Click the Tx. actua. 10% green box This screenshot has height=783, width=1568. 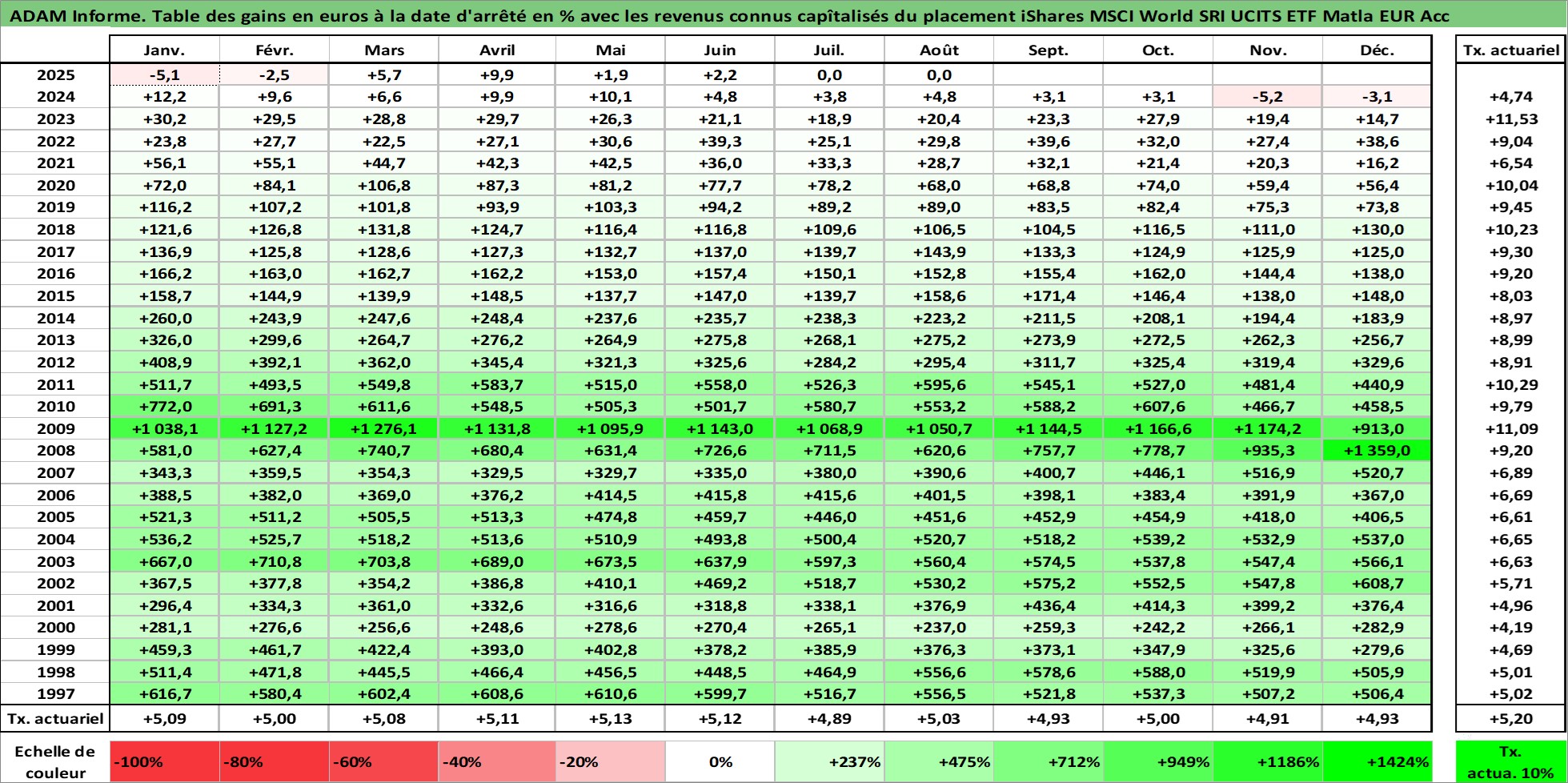(1511, 762)
